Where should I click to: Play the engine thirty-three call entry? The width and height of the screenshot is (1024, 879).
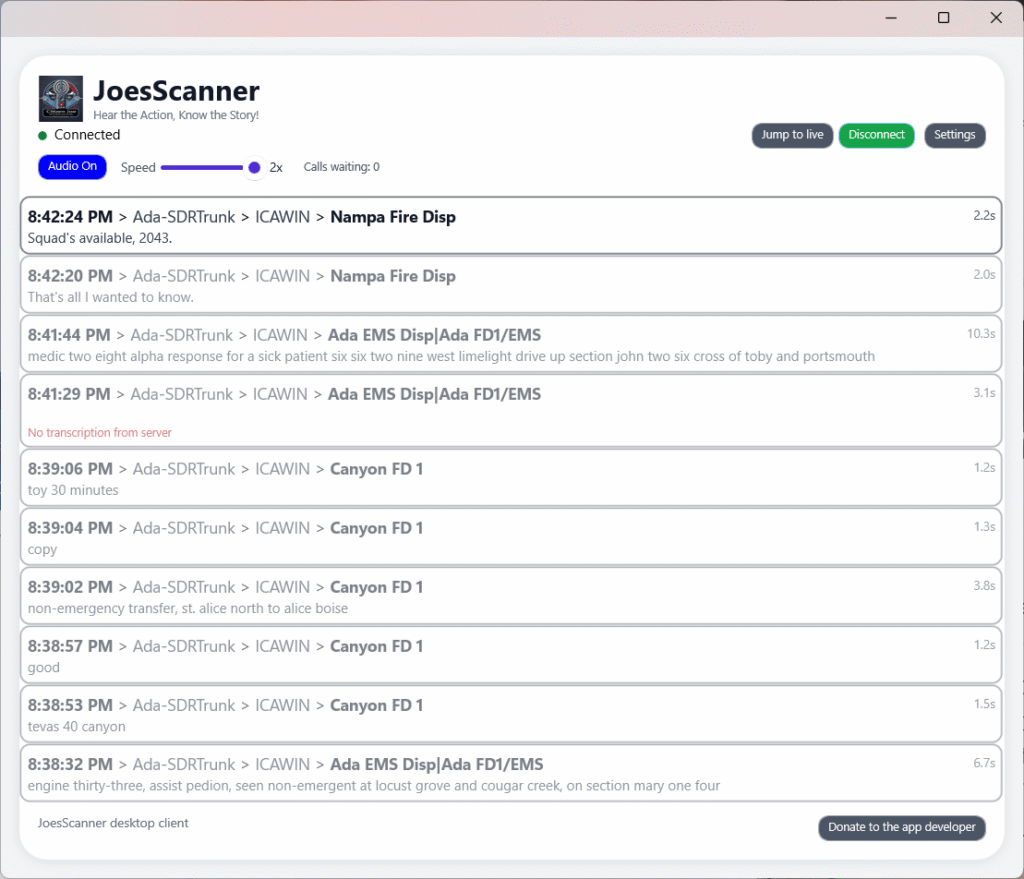[510, 773]
